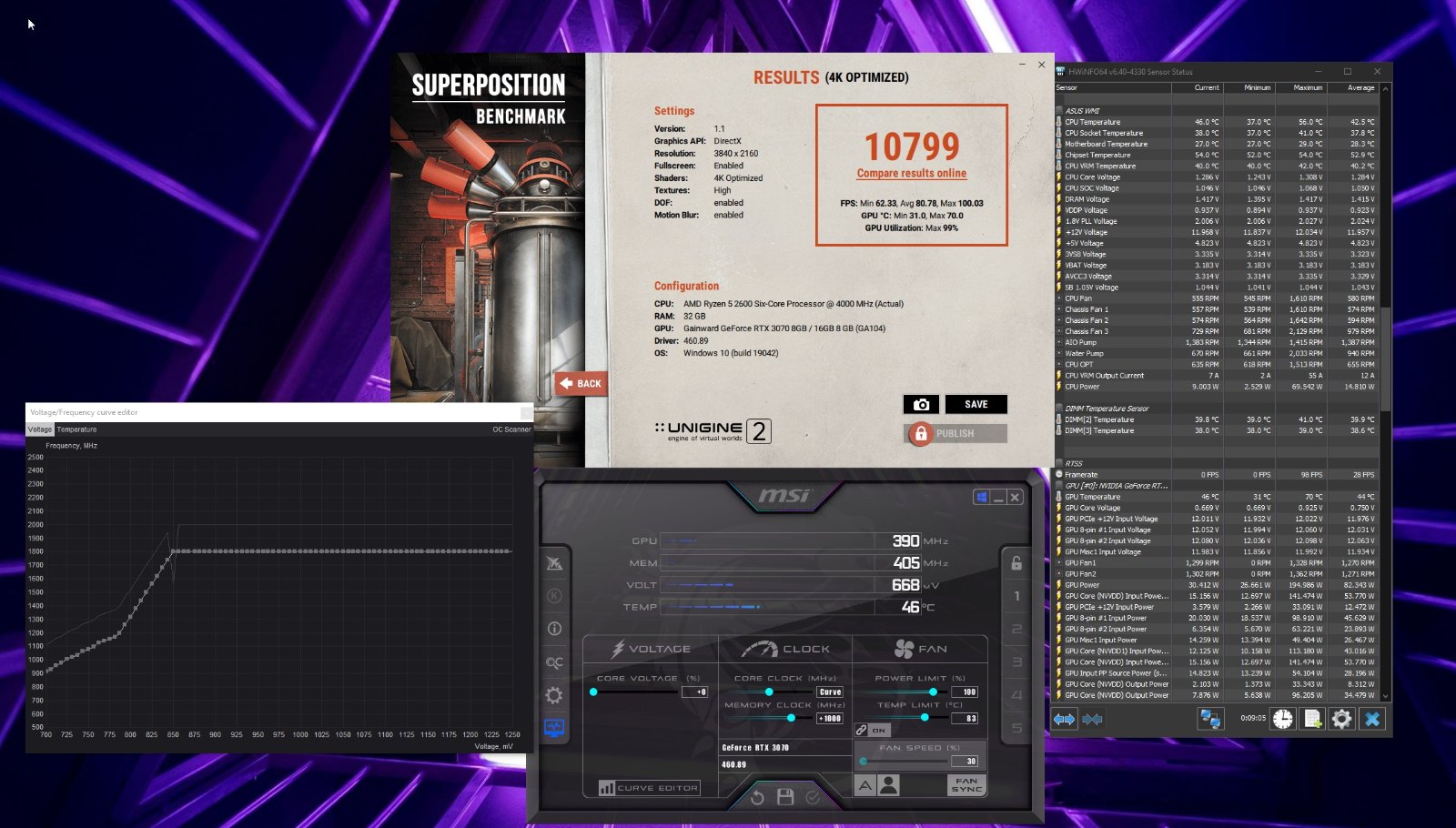Reset HWiNFO clock timer icon
The width and height of the screenshot is (1456, 828).
1282,719
